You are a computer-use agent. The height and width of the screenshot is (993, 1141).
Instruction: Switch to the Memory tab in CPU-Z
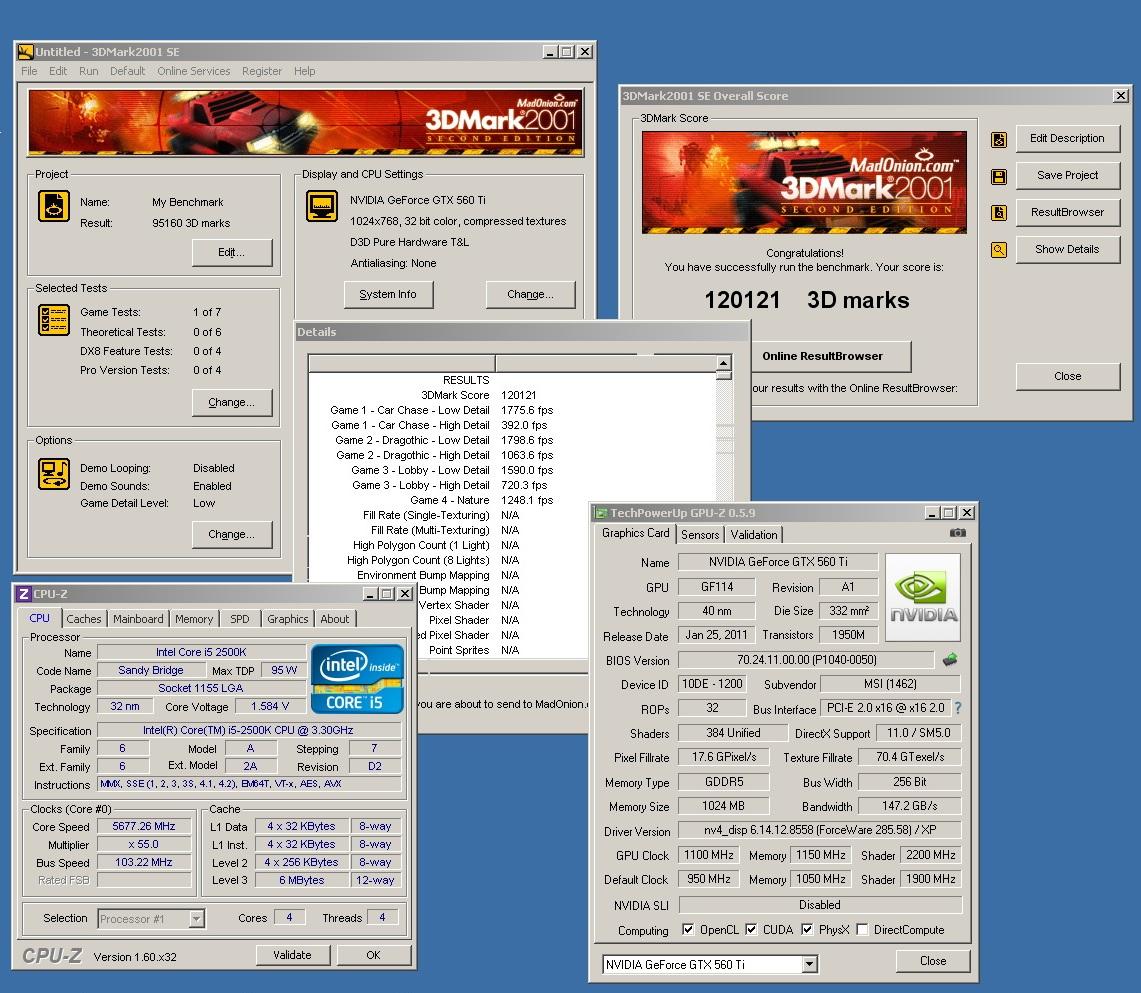tap(194, 619)
